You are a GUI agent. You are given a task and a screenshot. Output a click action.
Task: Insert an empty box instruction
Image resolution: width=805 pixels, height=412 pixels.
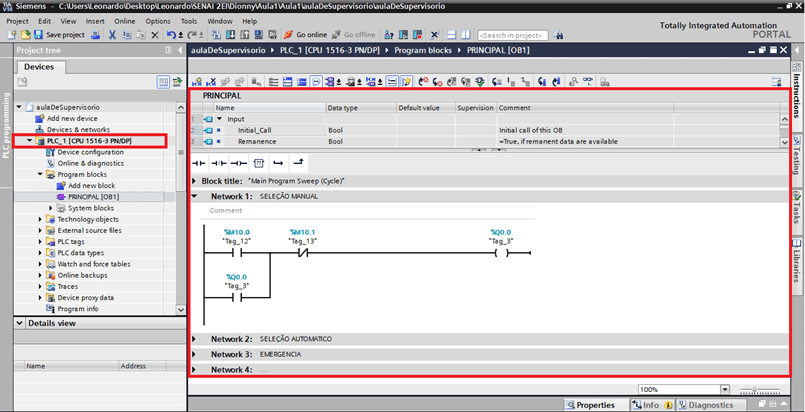259,163
